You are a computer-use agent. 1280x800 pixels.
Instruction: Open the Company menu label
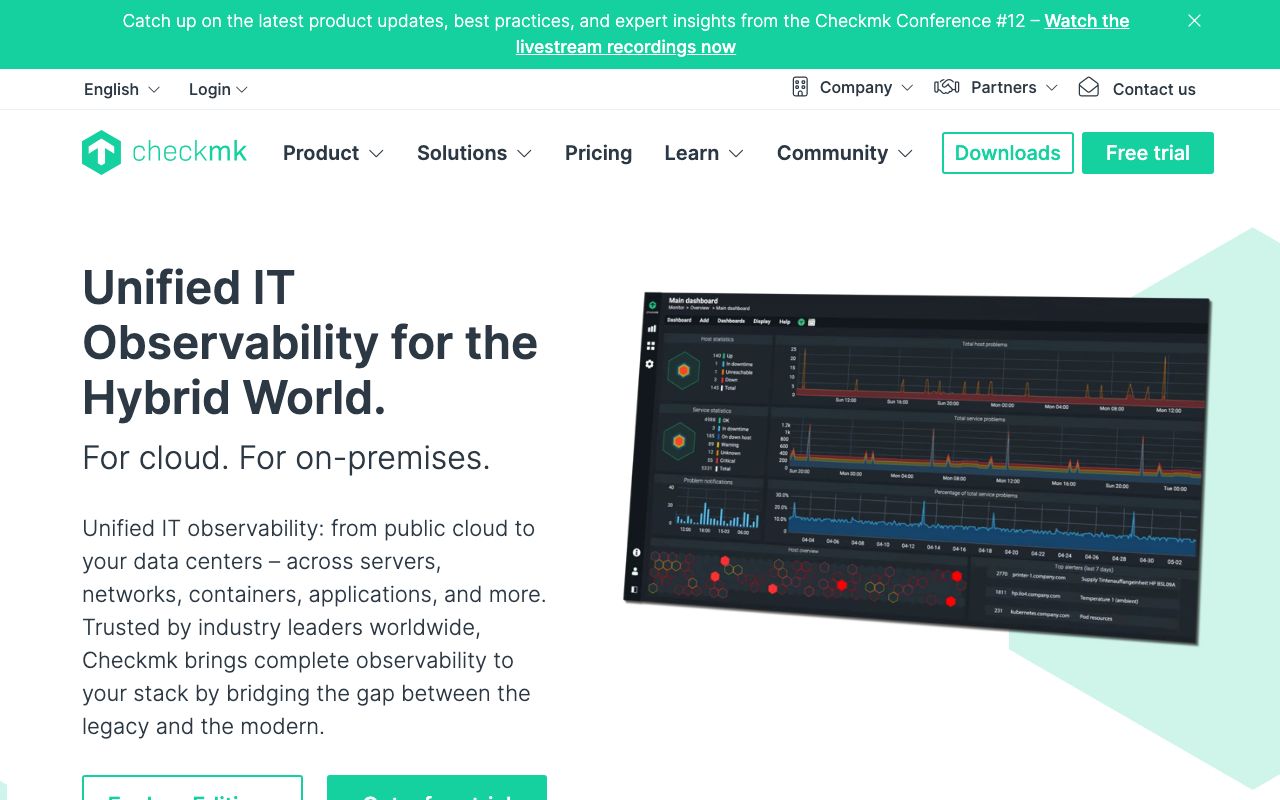coord(856,88)
